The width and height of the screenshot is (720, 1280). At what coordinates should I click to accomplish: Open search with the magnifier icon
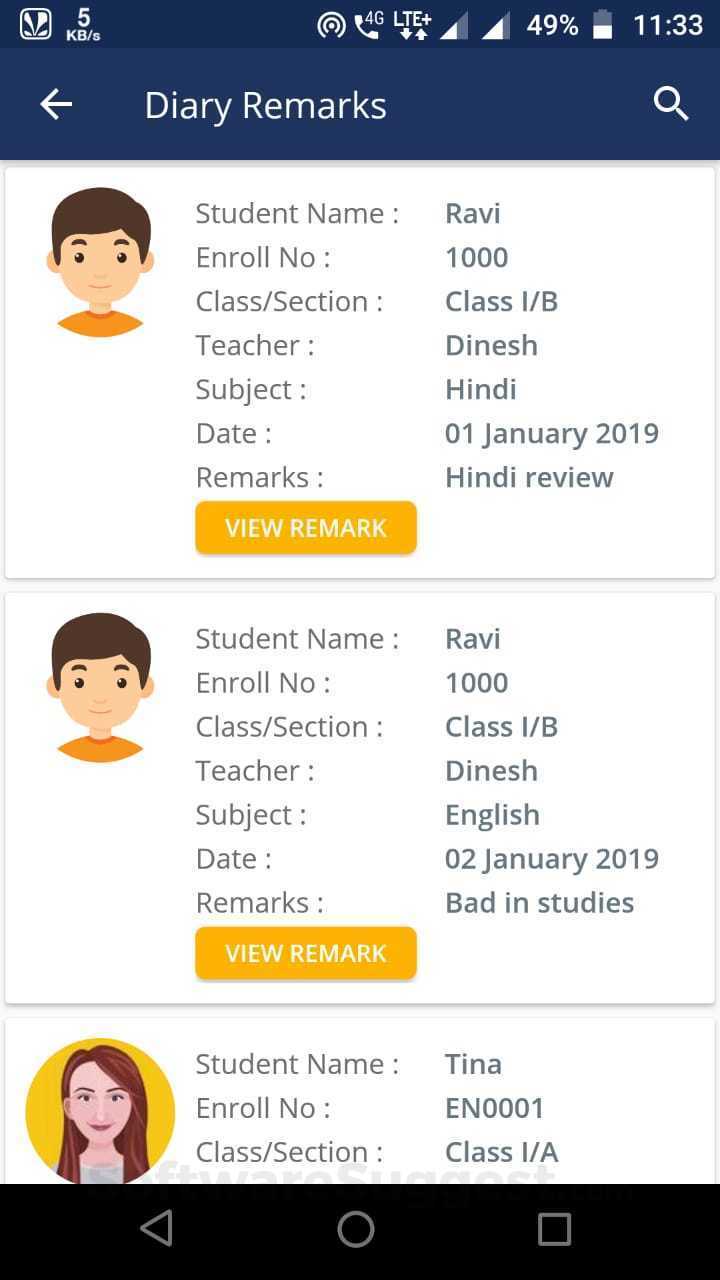(x=671, y=103)
